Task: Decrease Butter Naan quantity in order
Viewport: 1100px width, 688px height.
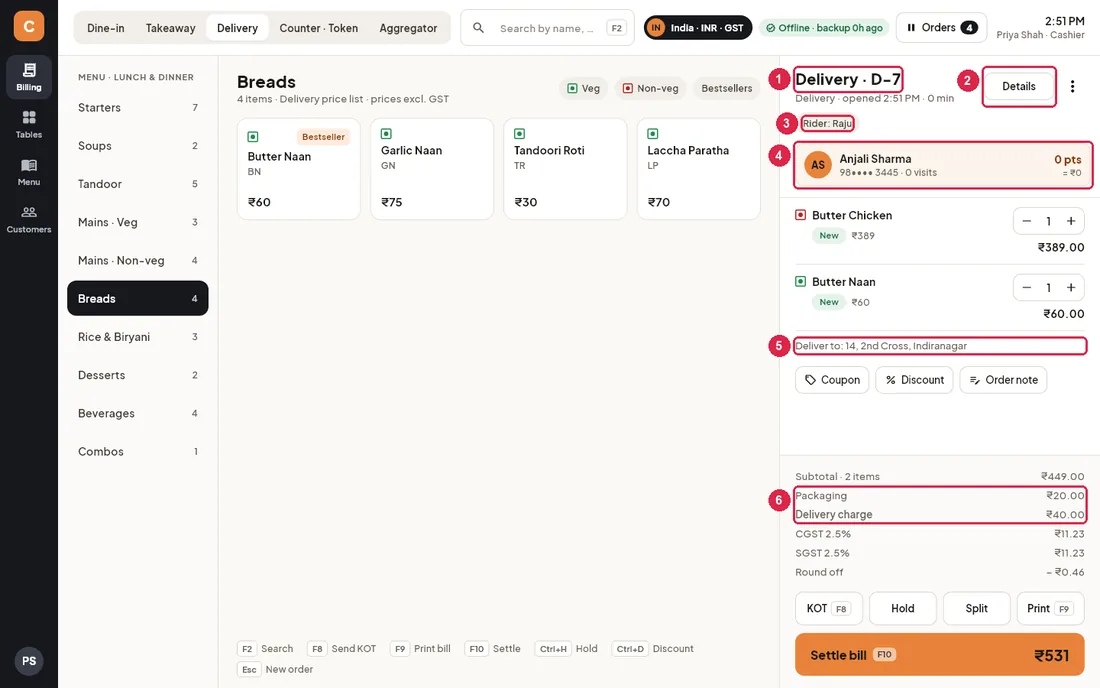Action: 1026,288
